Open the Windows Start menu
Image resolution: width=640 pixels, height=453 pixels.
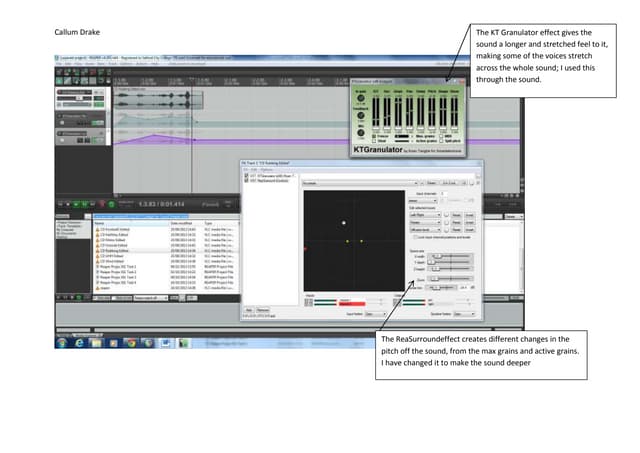pyautogui.click(x=62, y=341)
